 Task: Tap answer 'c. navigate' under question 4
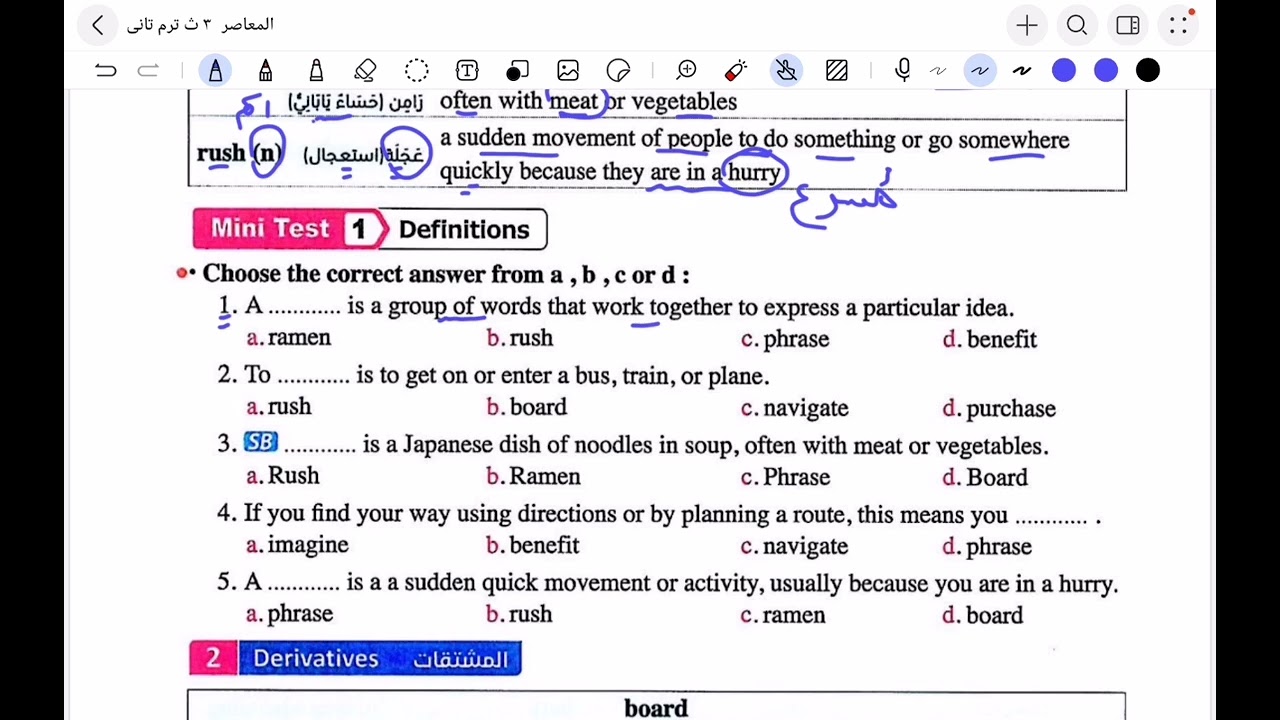point(795,546)
